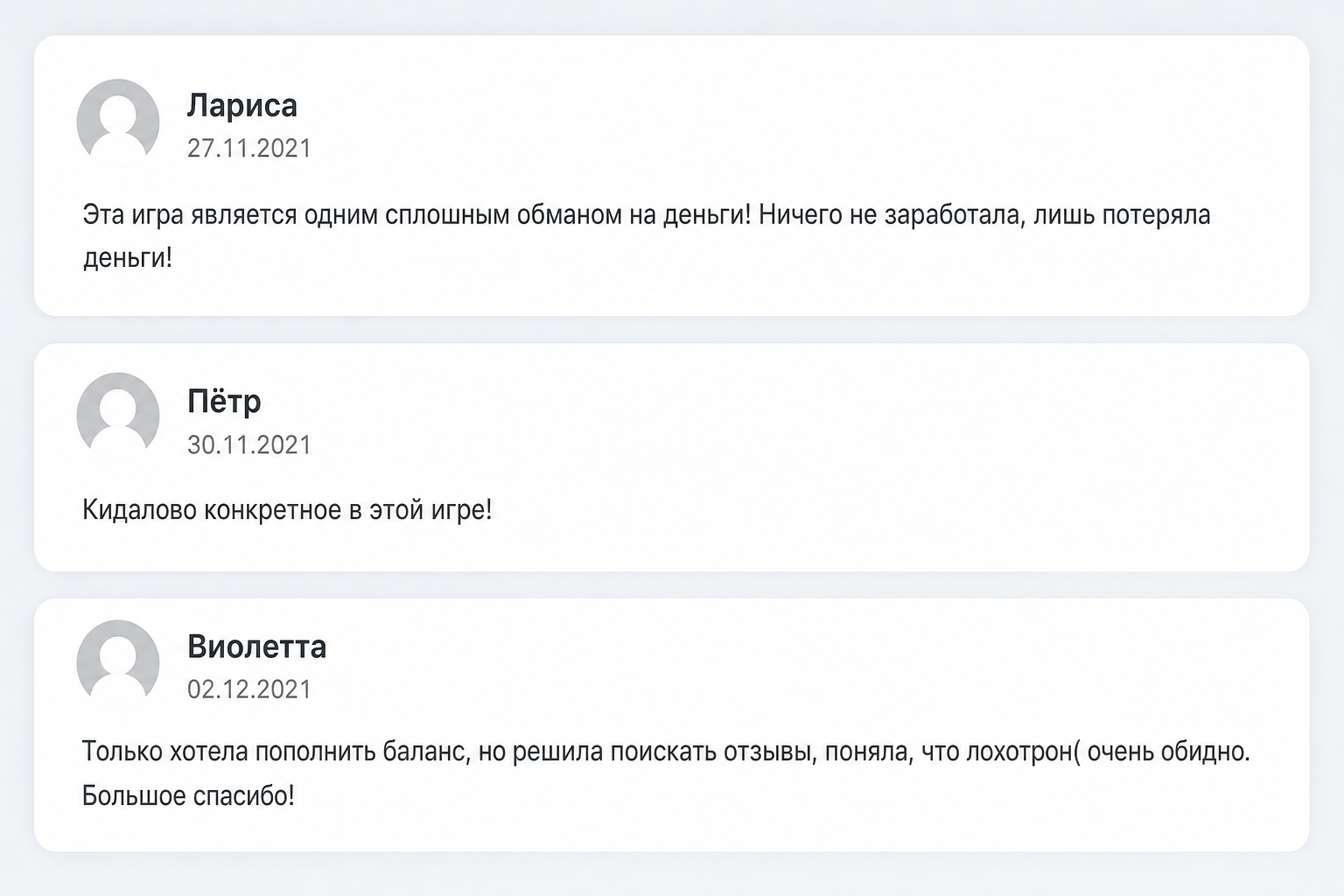The image size is (1344, 896).
Task: Click Пётр's avatar icon
Action: click(x=118, y=414)
